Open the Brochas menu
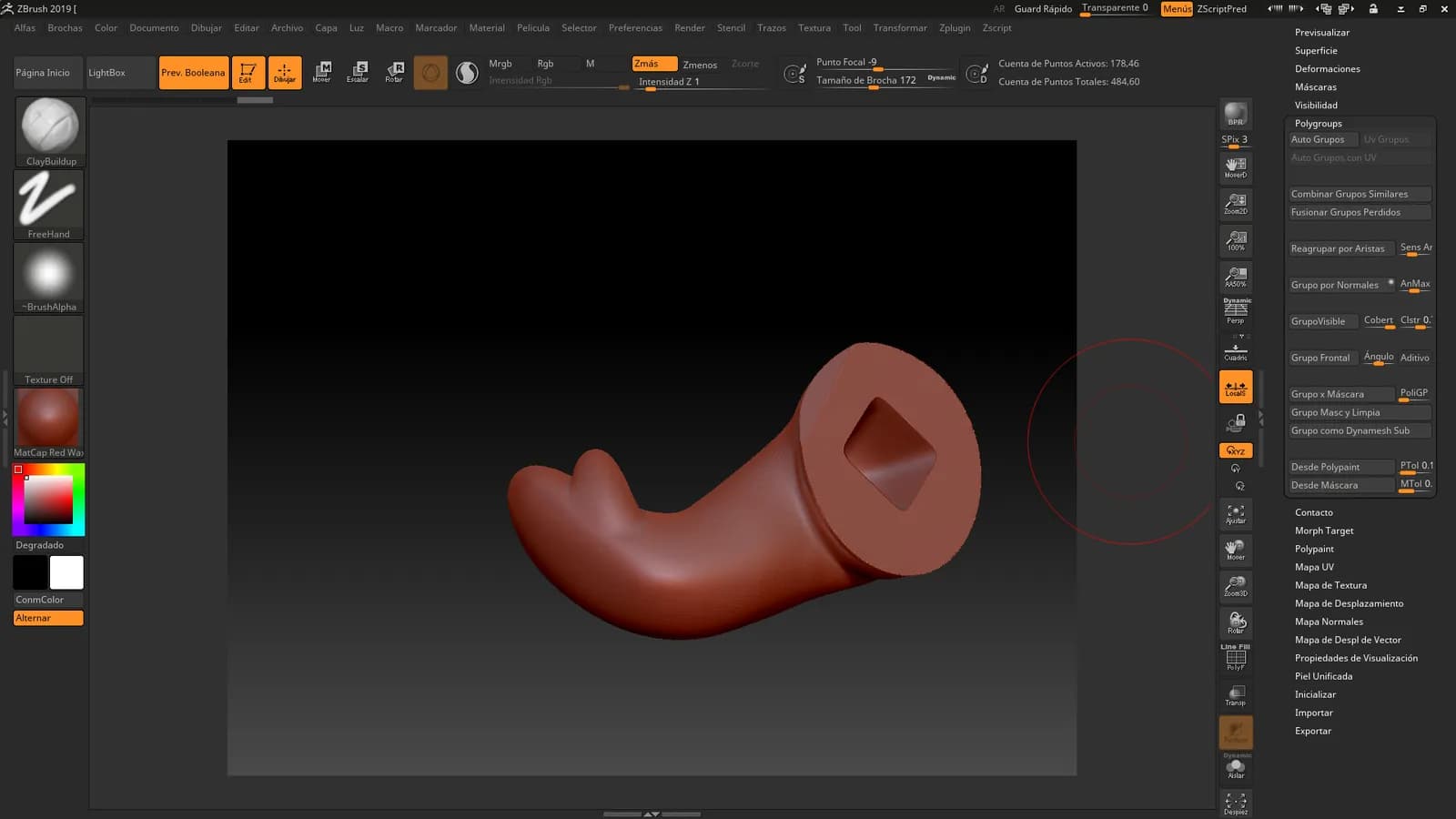This screenshot has height=819, width=1456. pyautogui.click(x=65, y=28)
